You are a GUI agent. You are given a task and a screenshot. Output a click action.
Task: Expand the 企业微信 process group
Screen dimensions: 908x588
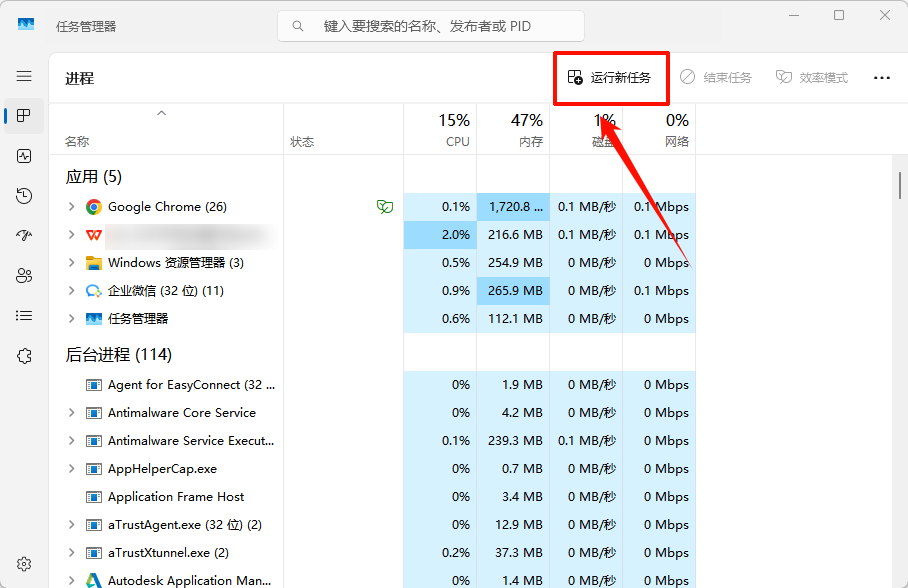pos(71,291)
